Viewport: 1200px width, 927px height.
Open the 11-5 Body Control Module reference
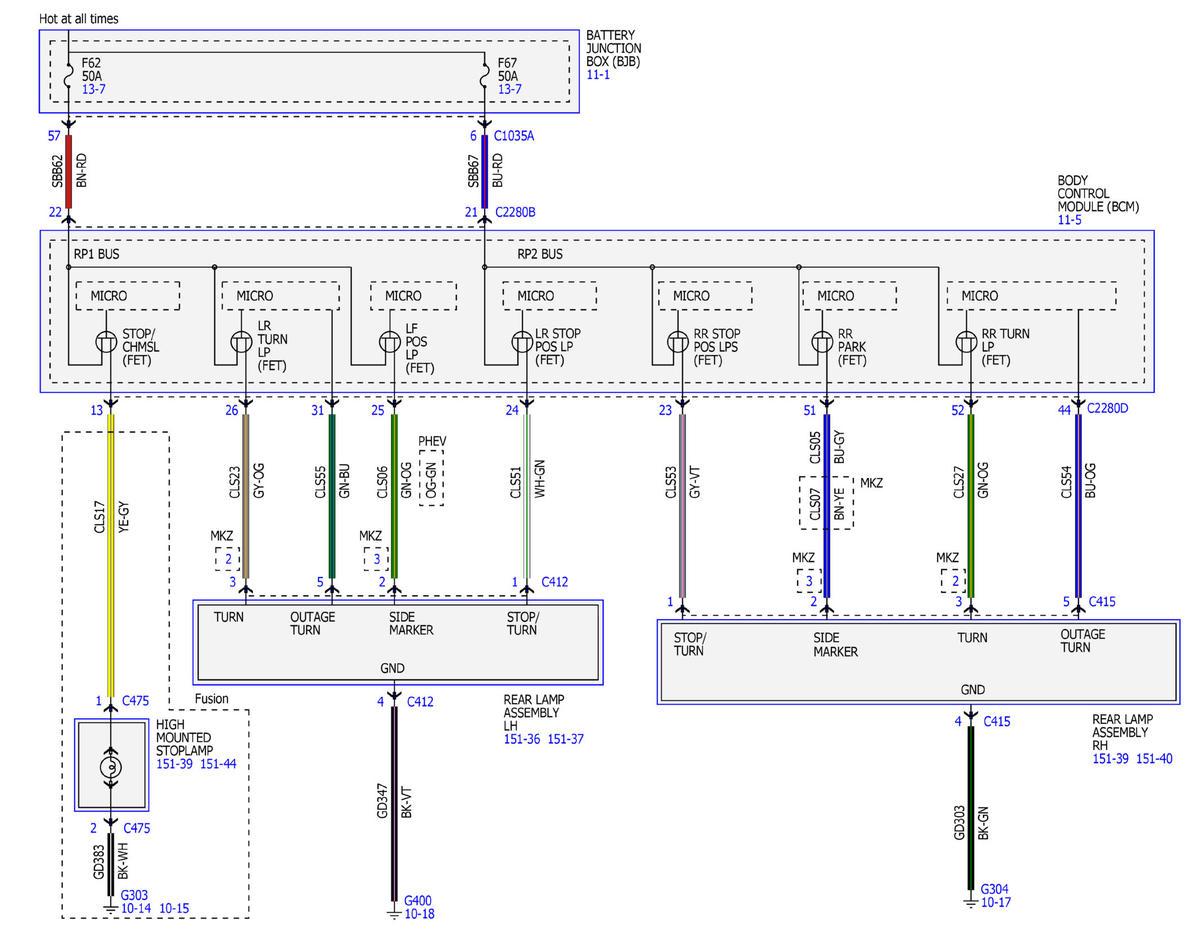tap(1069, 220)
